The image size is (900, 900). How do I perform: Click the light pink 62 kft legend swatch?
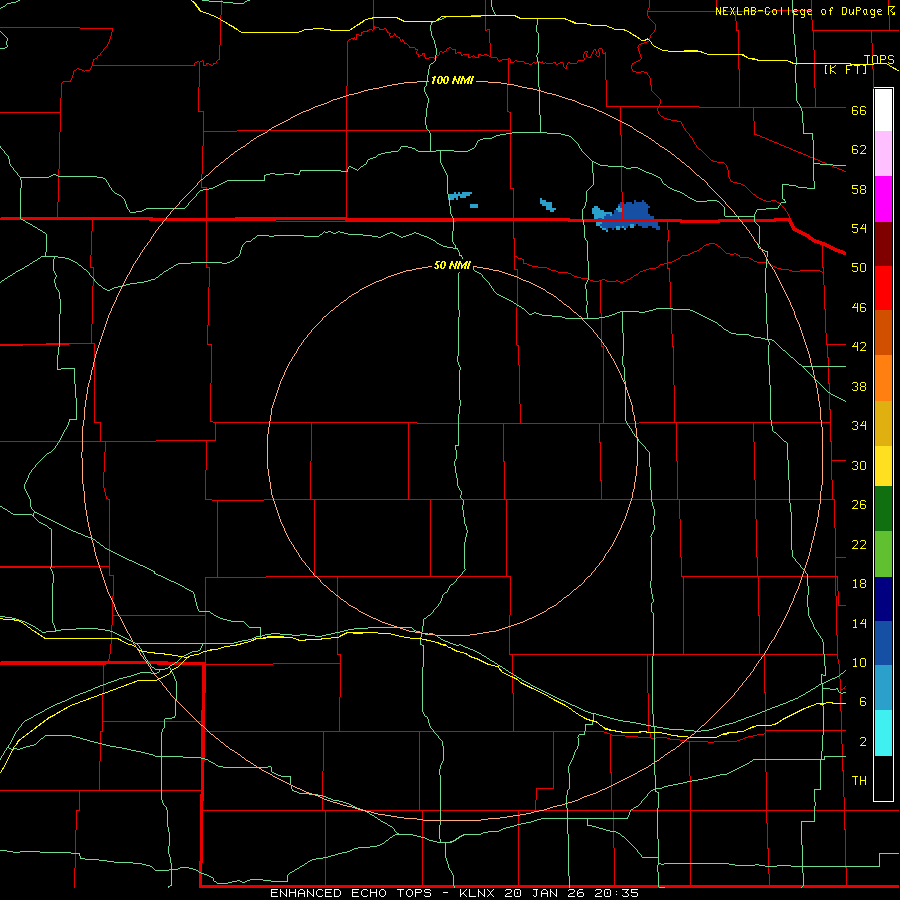[x=883, y=154]
